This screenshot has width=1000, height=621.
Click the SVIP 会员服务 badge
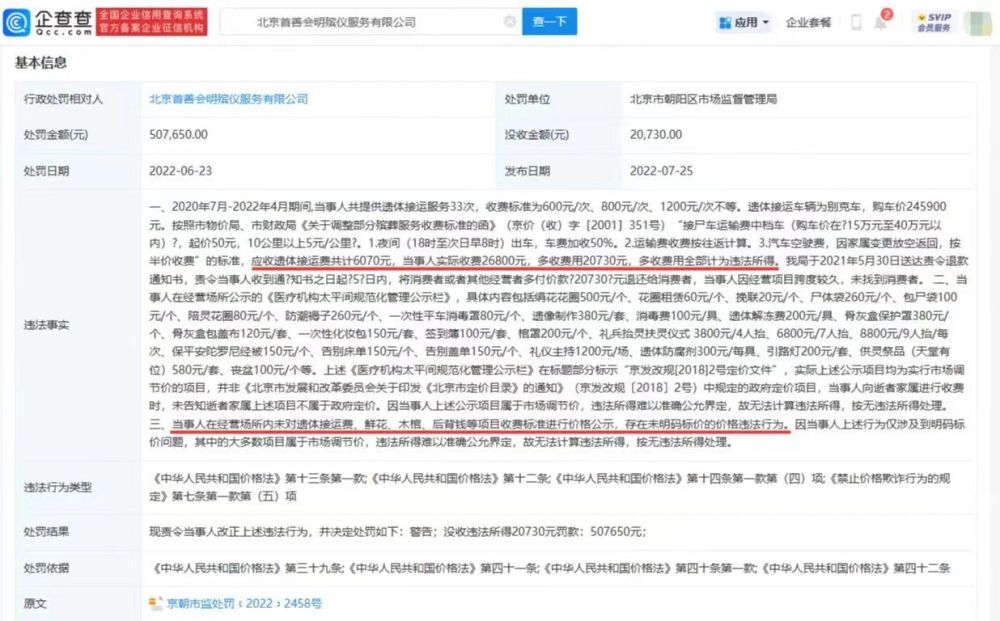coord(934,22)
